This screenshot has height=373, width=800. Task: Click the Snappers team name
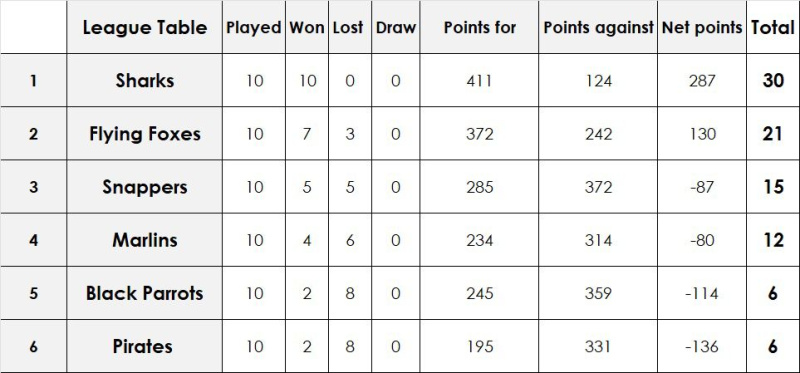tap(144, 187)
